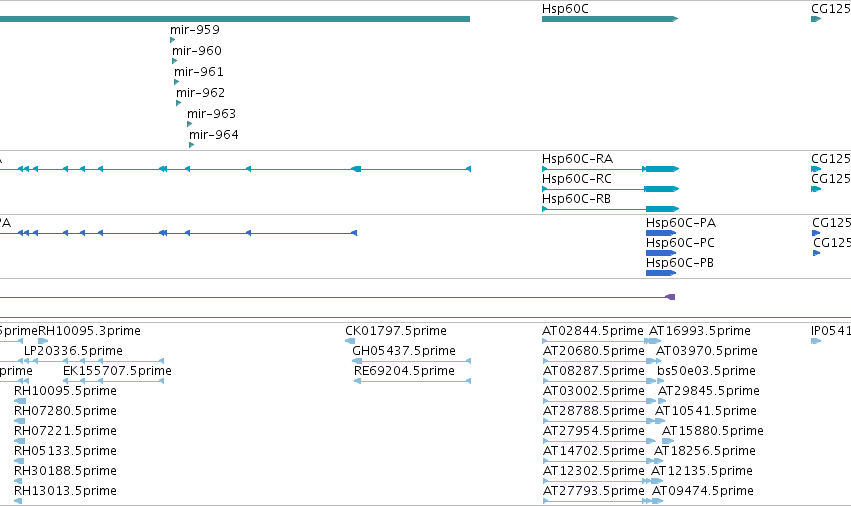This screenshot has width=851, height=506.
Task: Click the Hsp60C gene label
Action: [x=565, y=9]
